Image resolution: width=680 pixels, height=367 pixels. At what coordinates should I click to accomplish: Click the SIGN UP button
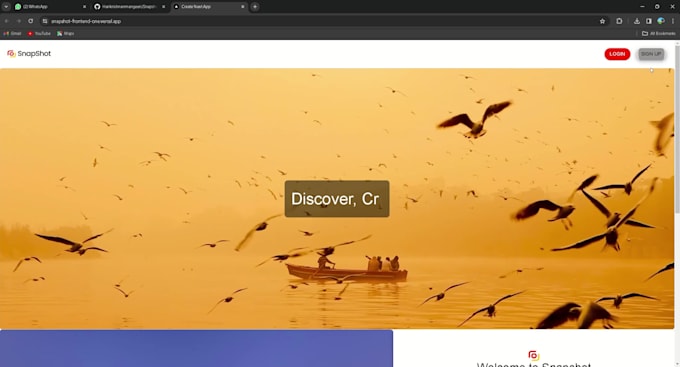(x=651, y=54)
